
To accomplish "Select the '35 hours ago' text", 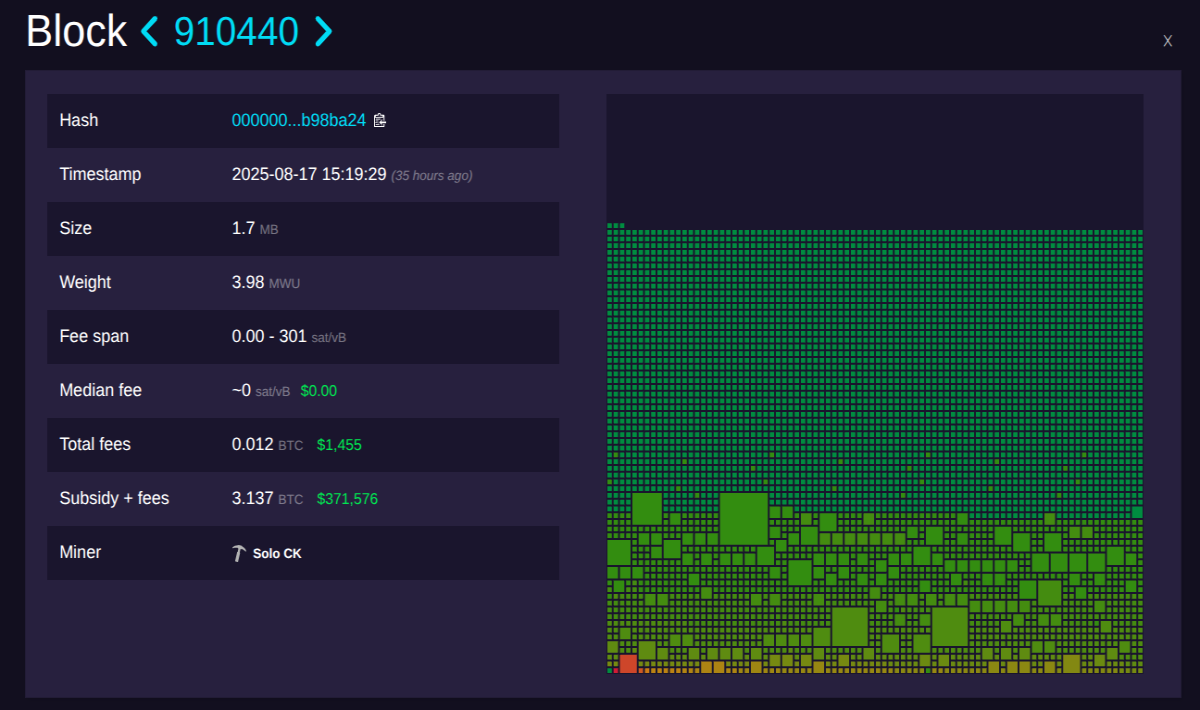I will point(431,175).
